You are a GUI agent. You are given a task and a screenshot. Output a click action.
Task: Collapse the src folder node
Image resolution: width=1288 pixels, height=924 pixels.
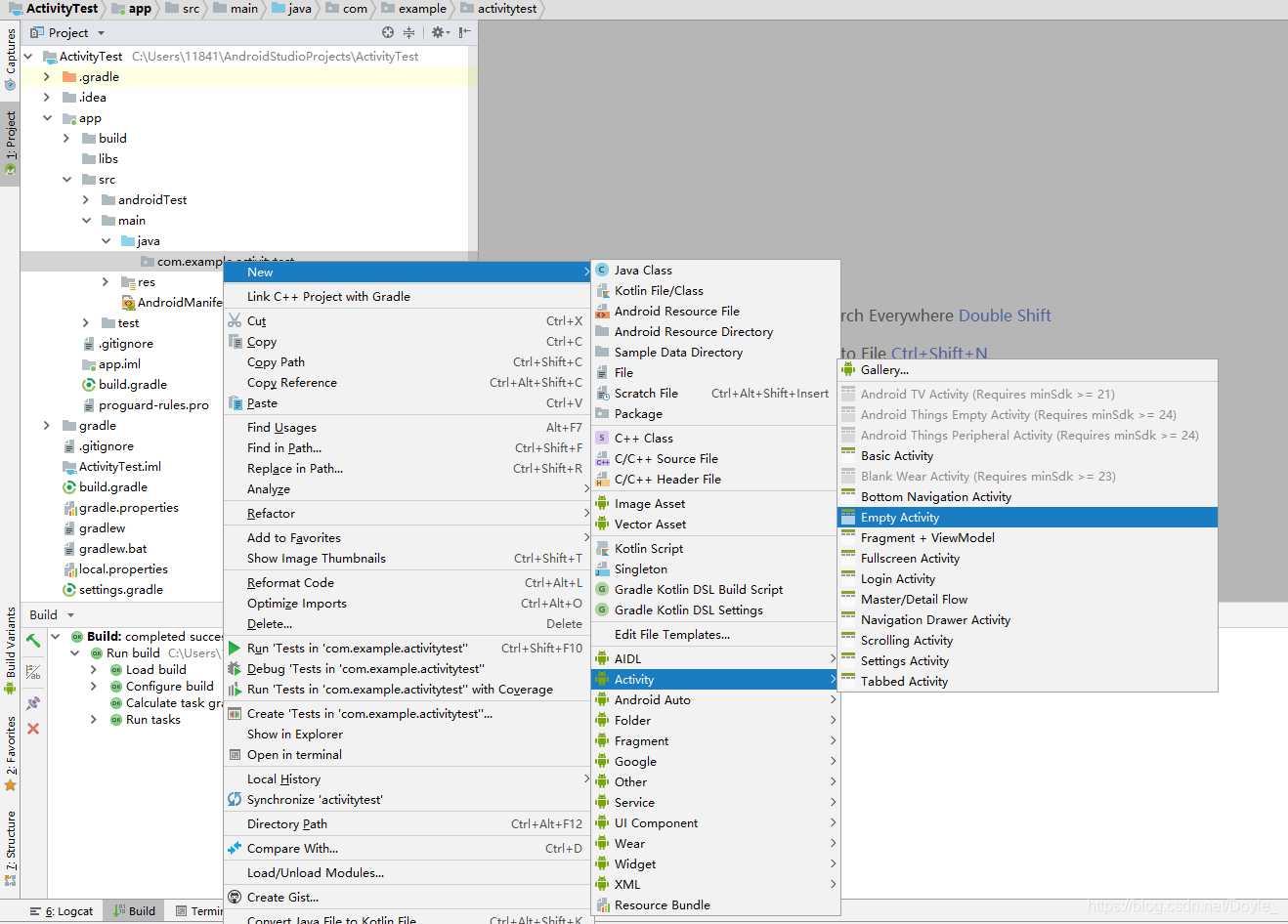point(65,179)
